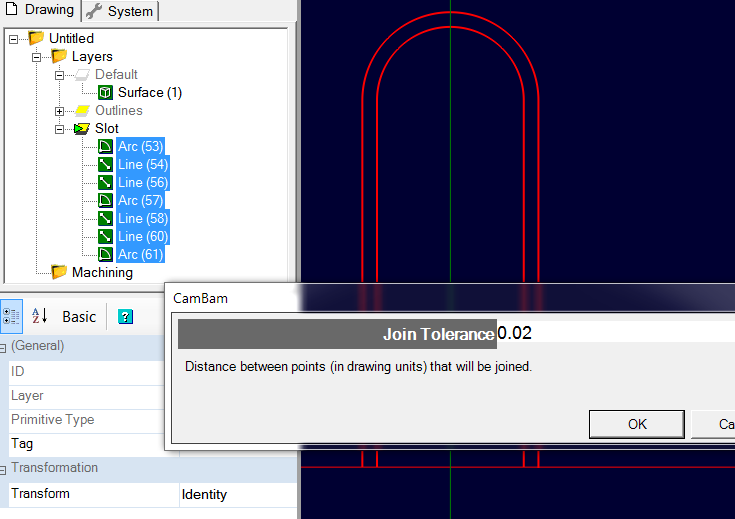Screen dimensions: 735x519
Task: Select the Slot layer label
Action: (107, 128)
